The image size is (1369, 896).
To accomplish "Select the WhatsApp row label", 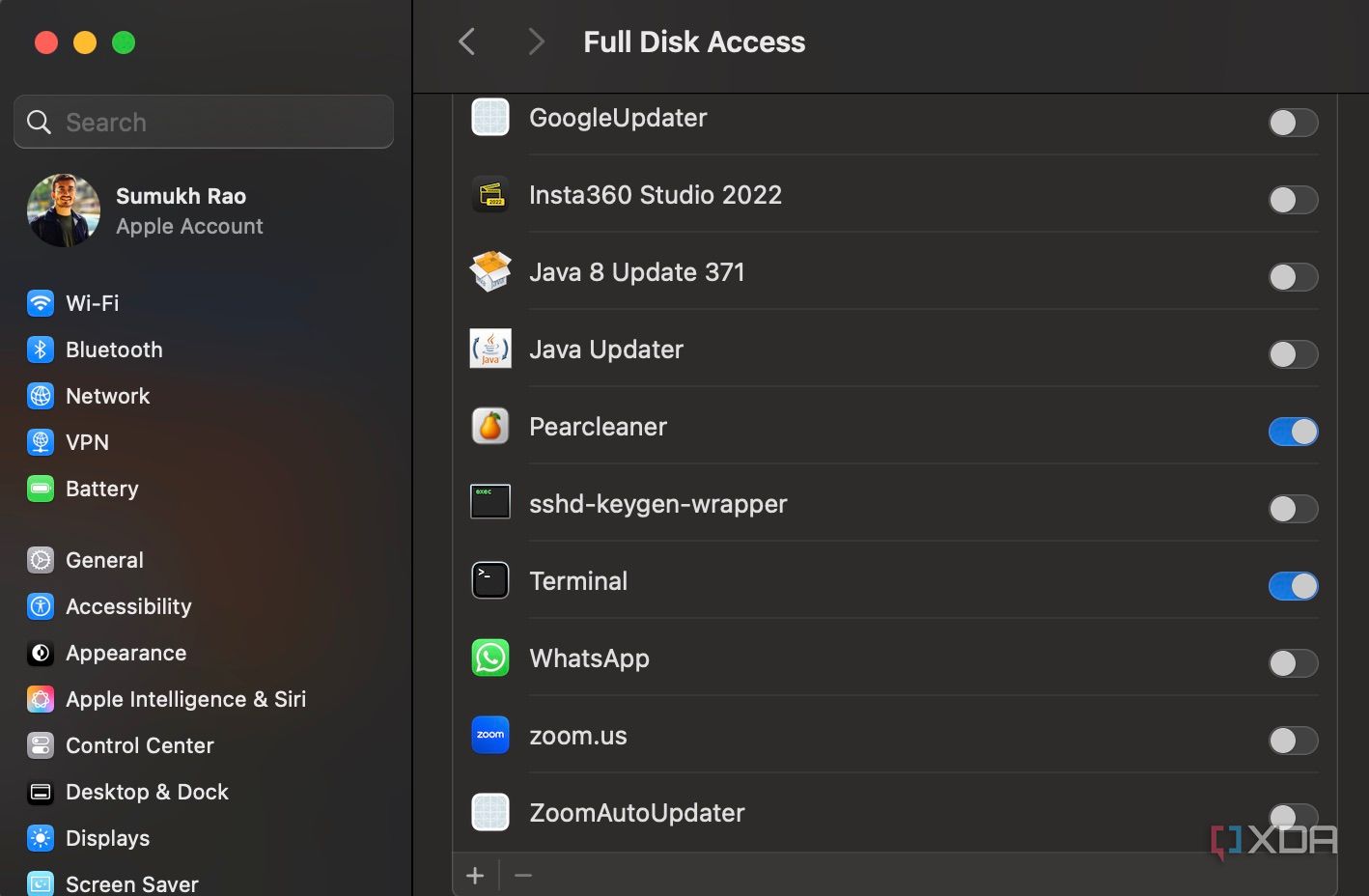I will [589, 658].
